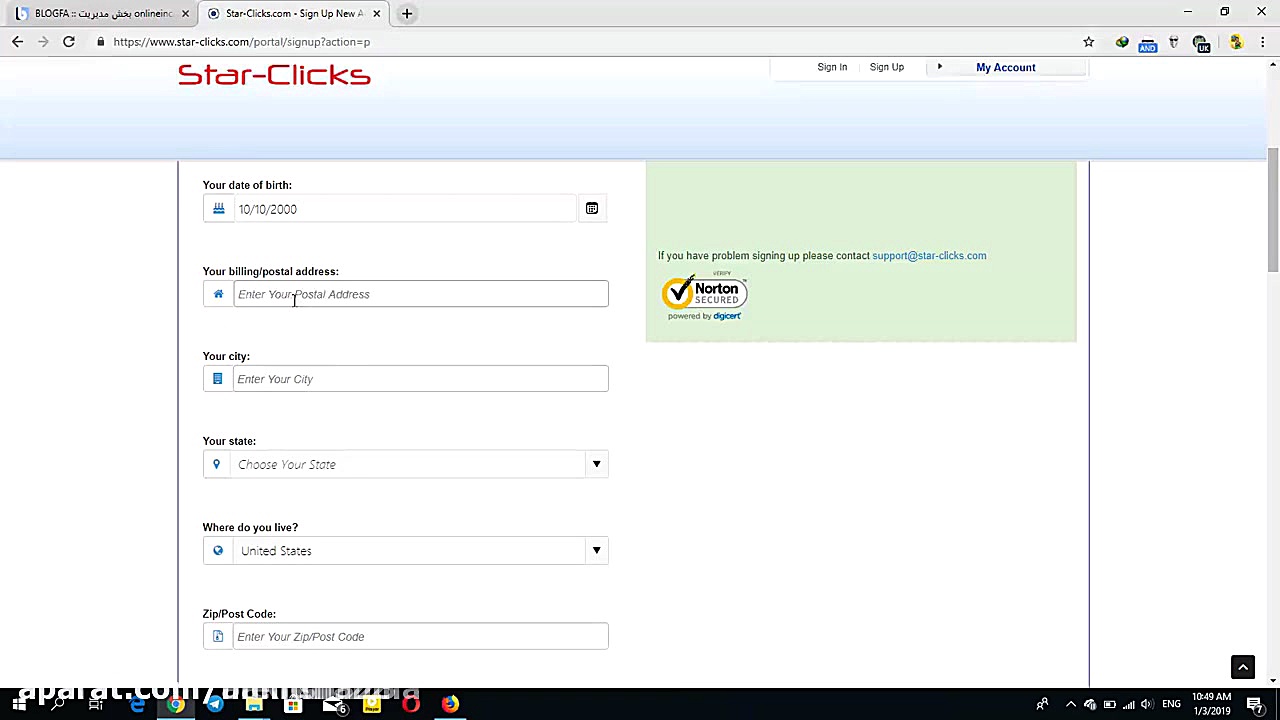This screenshot has height=720, width=1280.
Task: Open File Explorer from the taskbar
Action: tap(254, 704)
